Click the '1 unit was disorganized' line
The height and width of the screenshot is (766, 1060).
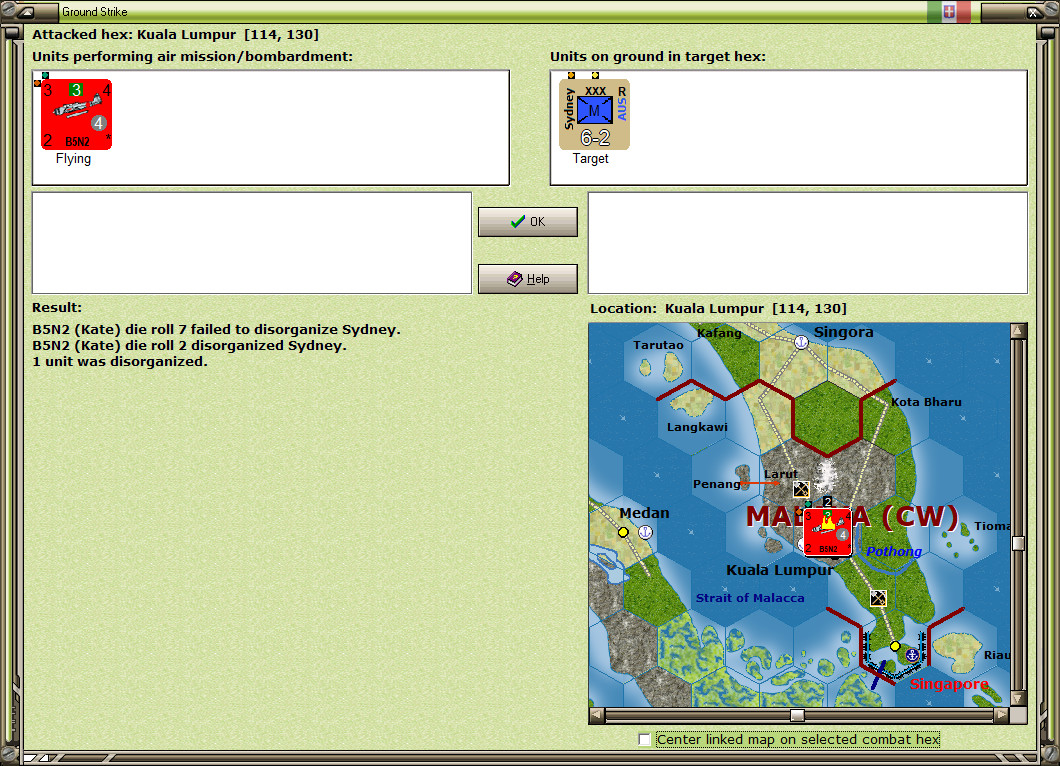click(x=120, y=362)
